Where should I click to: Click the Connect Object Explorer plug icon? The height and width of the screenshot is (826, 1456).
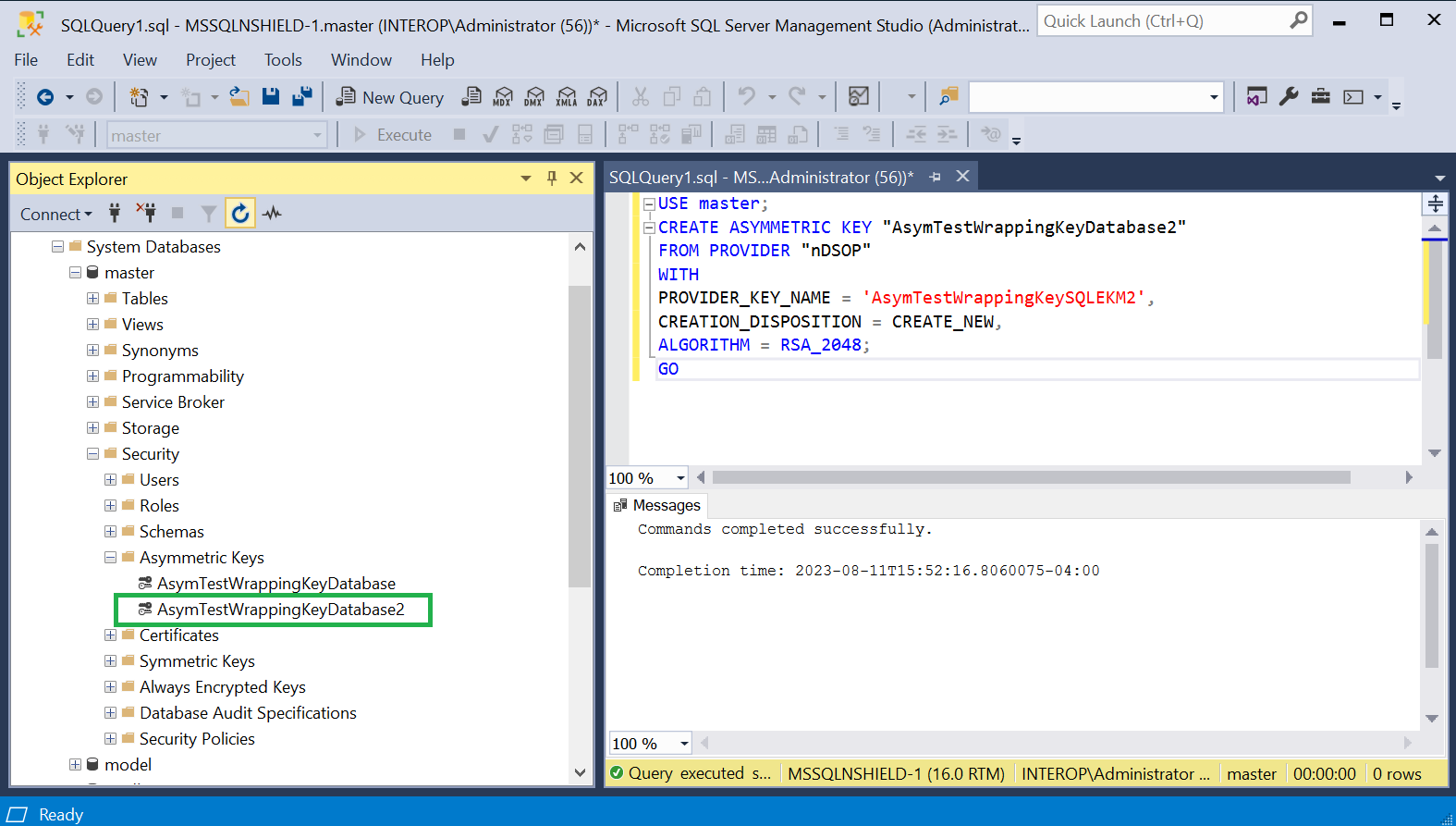click(115, 213)
